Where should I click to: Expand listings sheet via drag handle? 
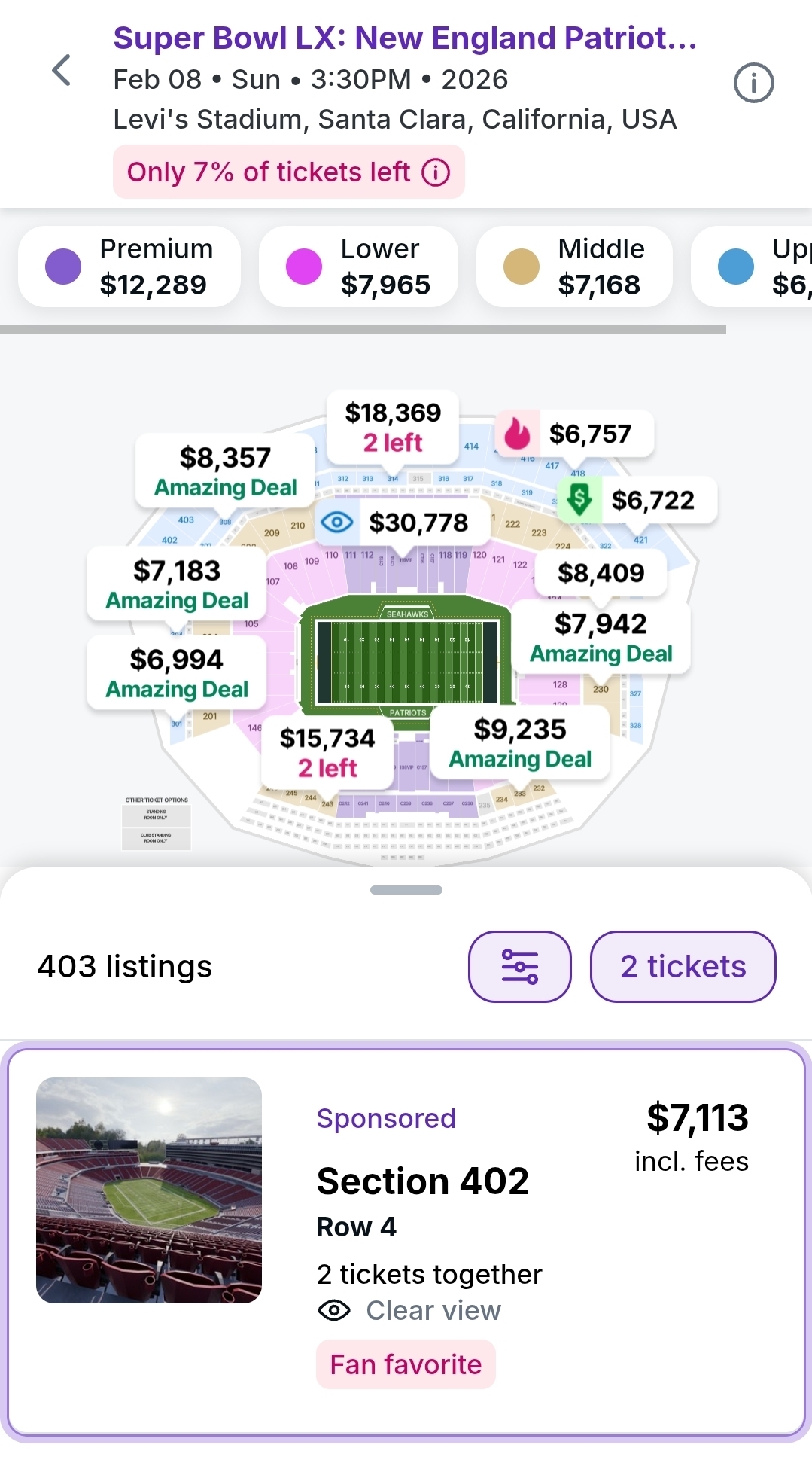[x=406, y=890]
